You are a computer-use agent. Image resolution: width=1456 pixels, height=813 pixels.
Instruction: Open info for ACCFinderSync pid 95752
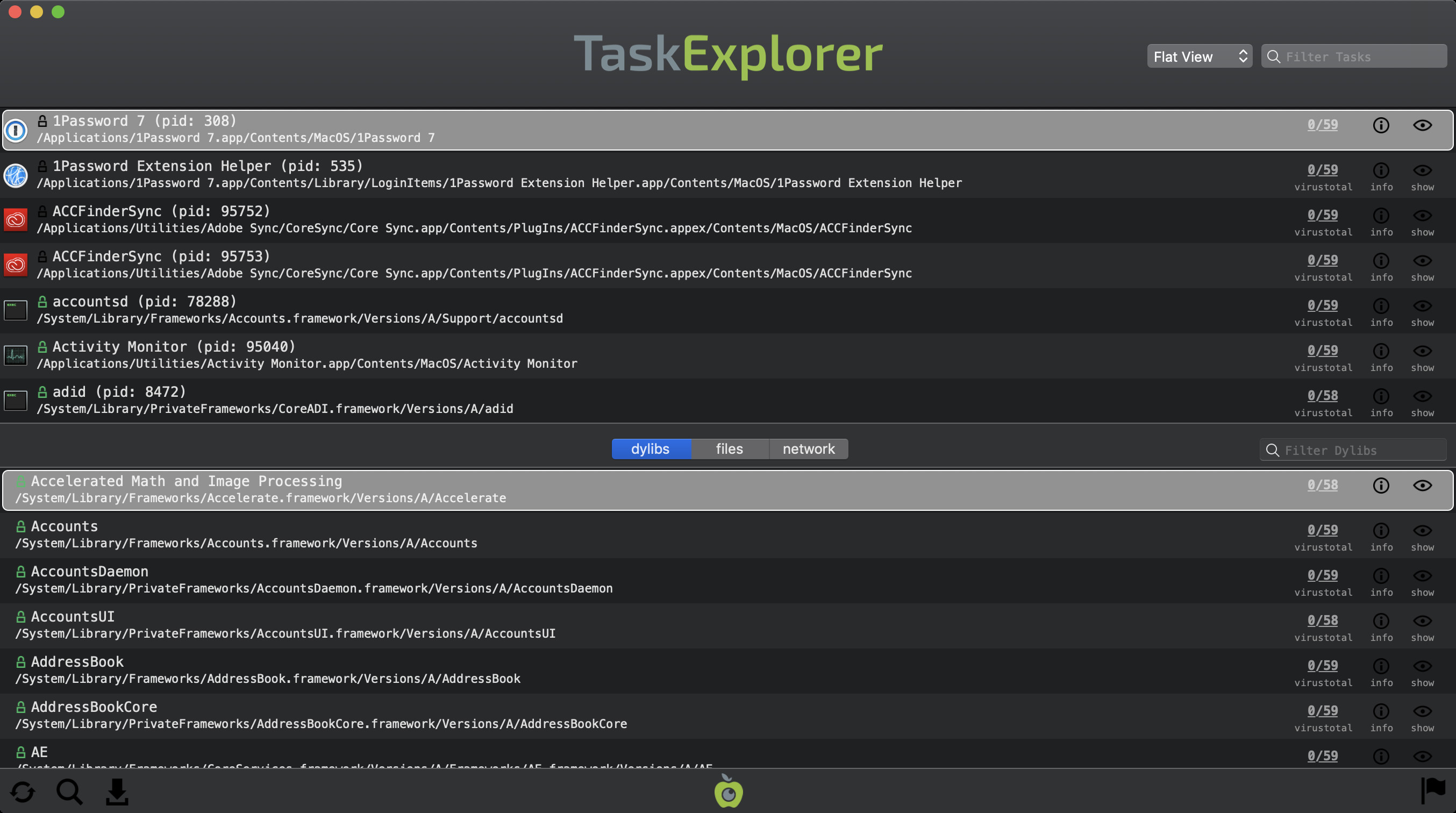coord(1381,216)
